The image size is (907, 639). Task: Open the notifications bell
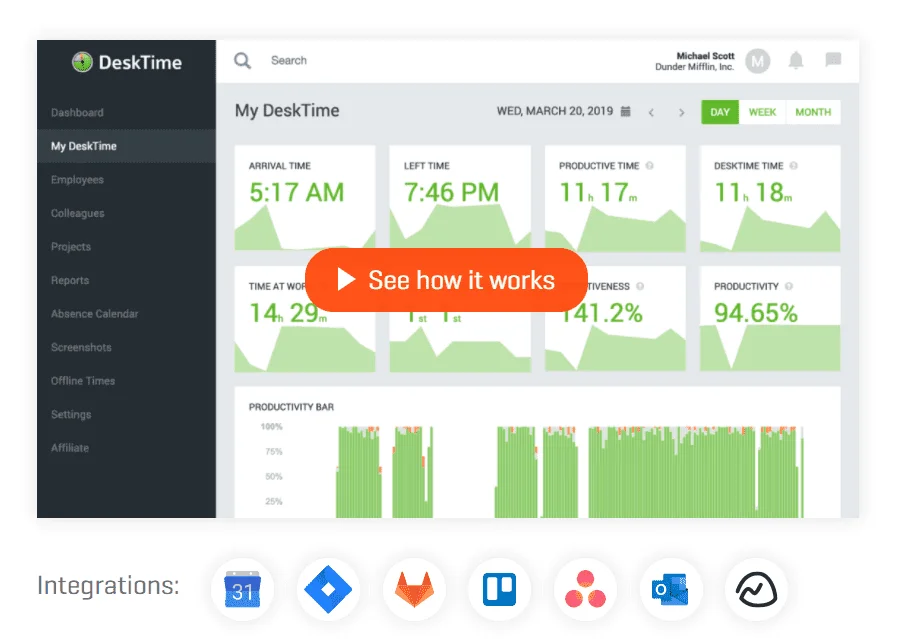click(796, 61)
